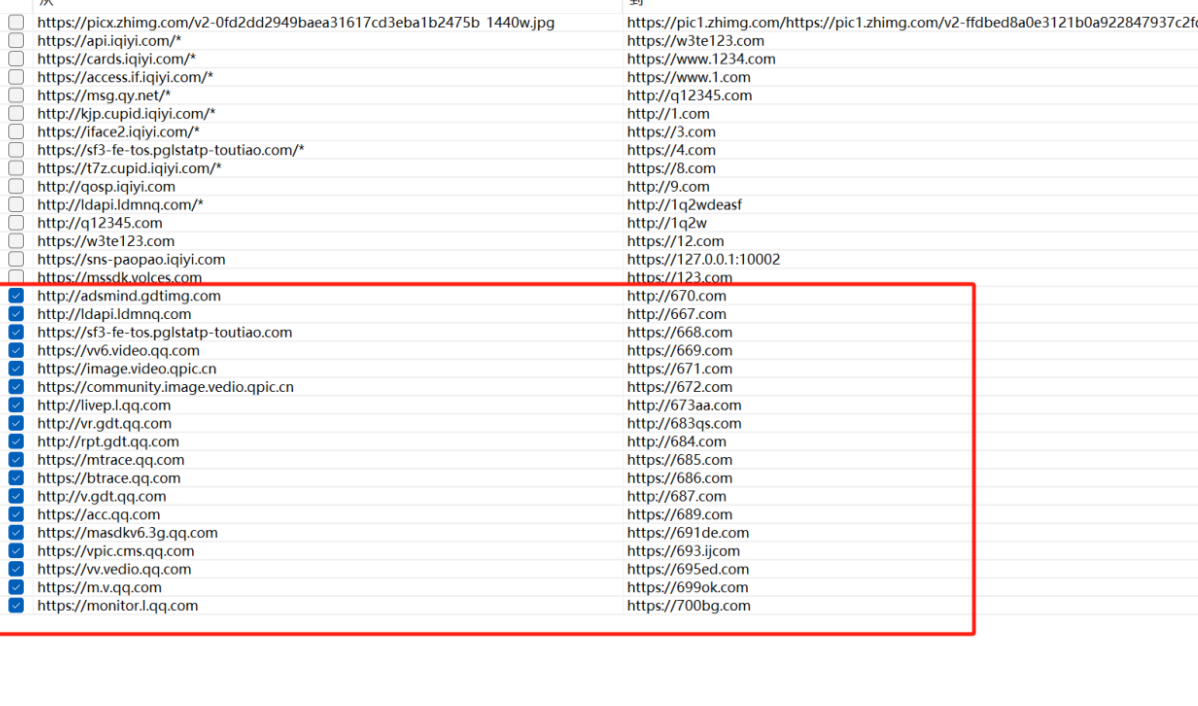This screenshot has width=1198, height=706.
Task: Uncheck the https://community.image.vedio.qpic.cn row
Action: coord(16,387)
